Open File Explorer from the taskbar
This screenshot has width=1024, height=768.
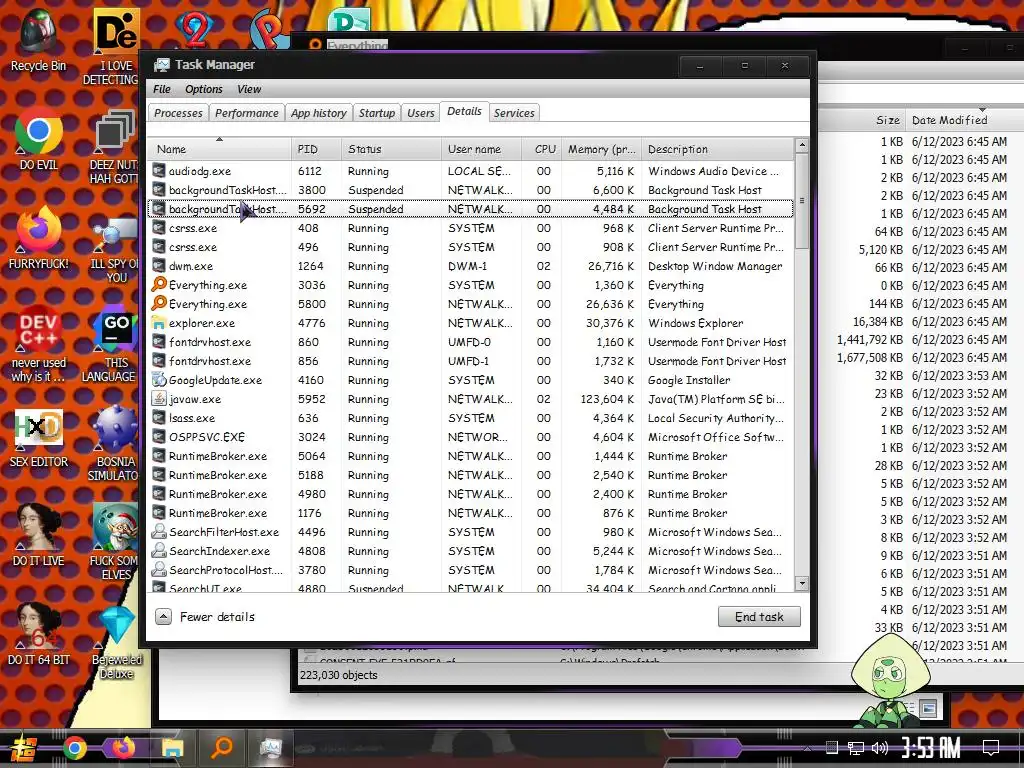click(172, 748)
